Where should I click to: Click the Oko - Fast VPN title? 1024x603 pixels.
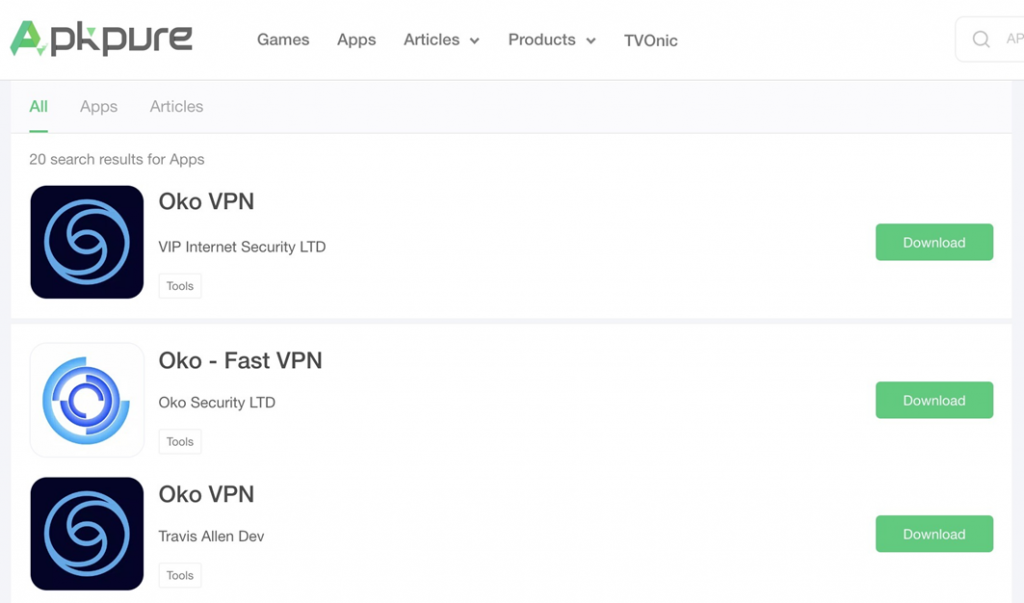240,360
